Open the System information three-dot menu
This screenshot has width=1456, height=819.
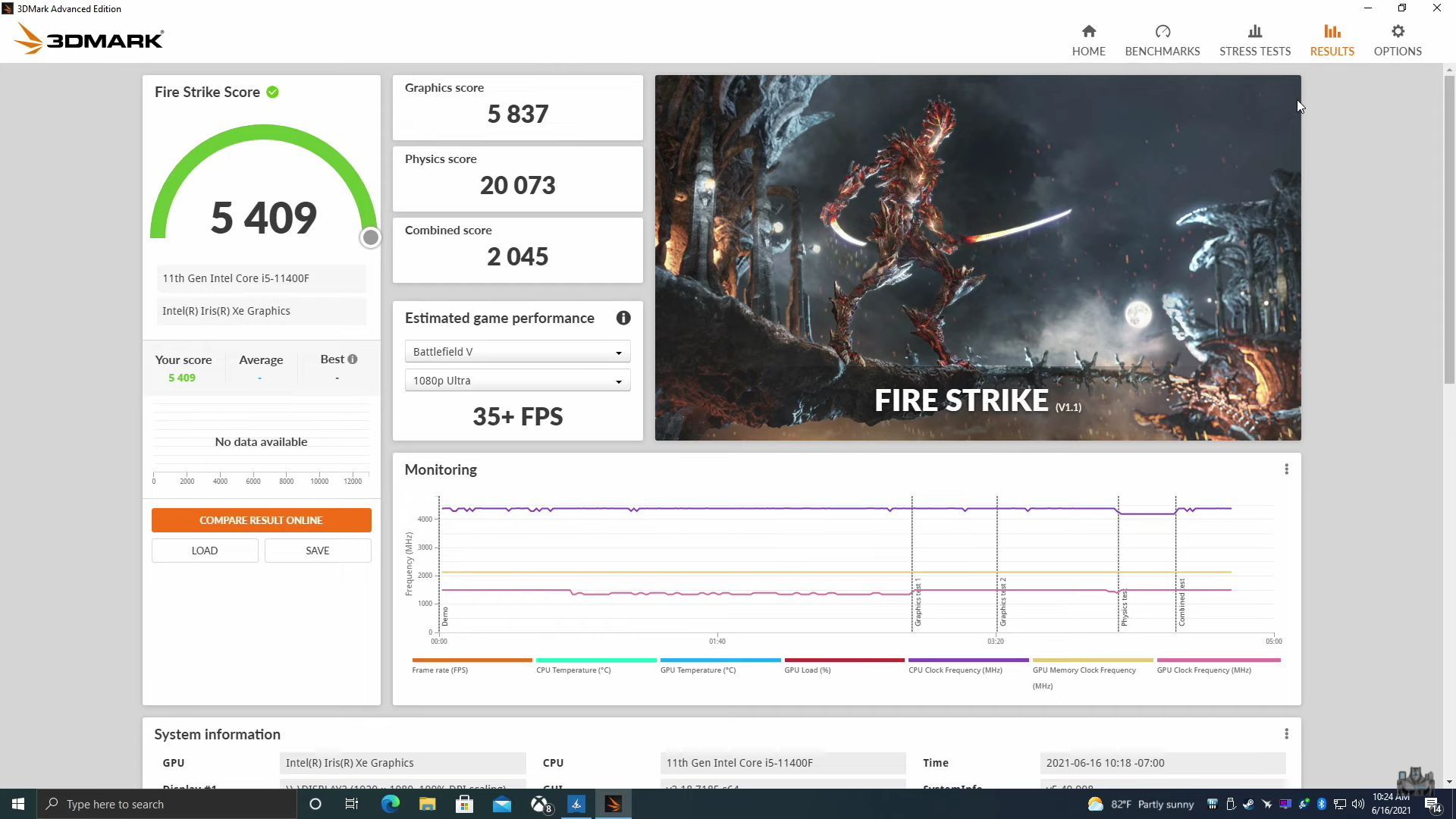pos(1286,734)
